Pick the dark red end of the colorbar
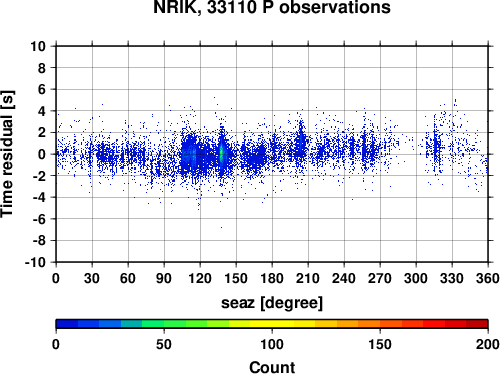 (477, 324)
